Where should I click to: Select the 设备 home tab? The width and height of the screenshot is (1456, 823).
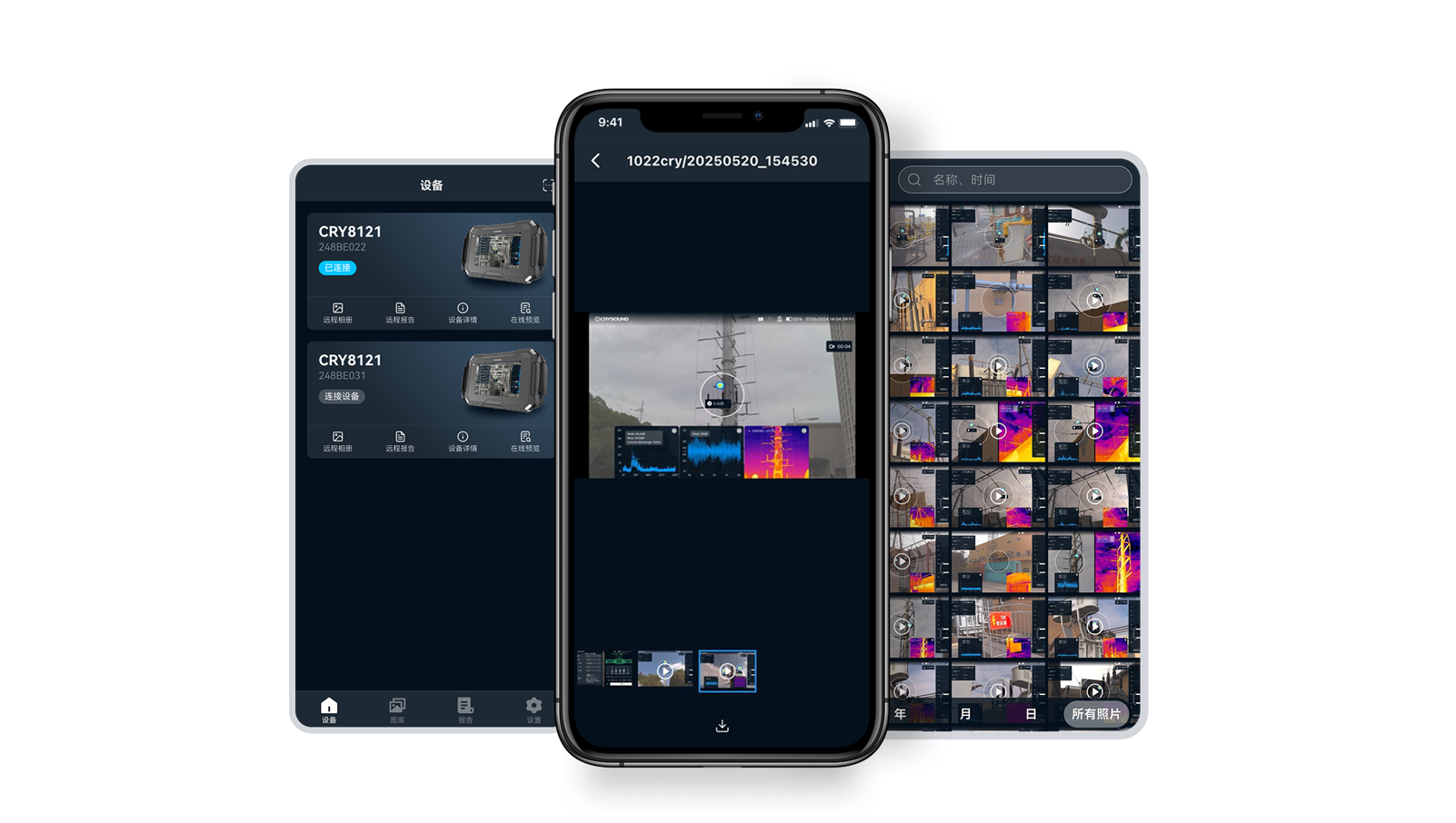point(329,709)
